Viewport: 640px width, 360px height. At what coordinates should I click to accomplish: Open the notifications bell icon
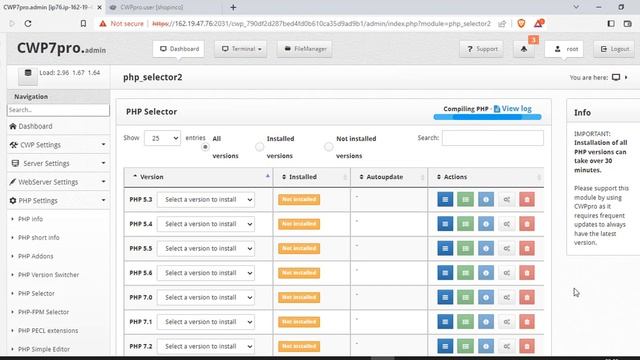point(524,49)
